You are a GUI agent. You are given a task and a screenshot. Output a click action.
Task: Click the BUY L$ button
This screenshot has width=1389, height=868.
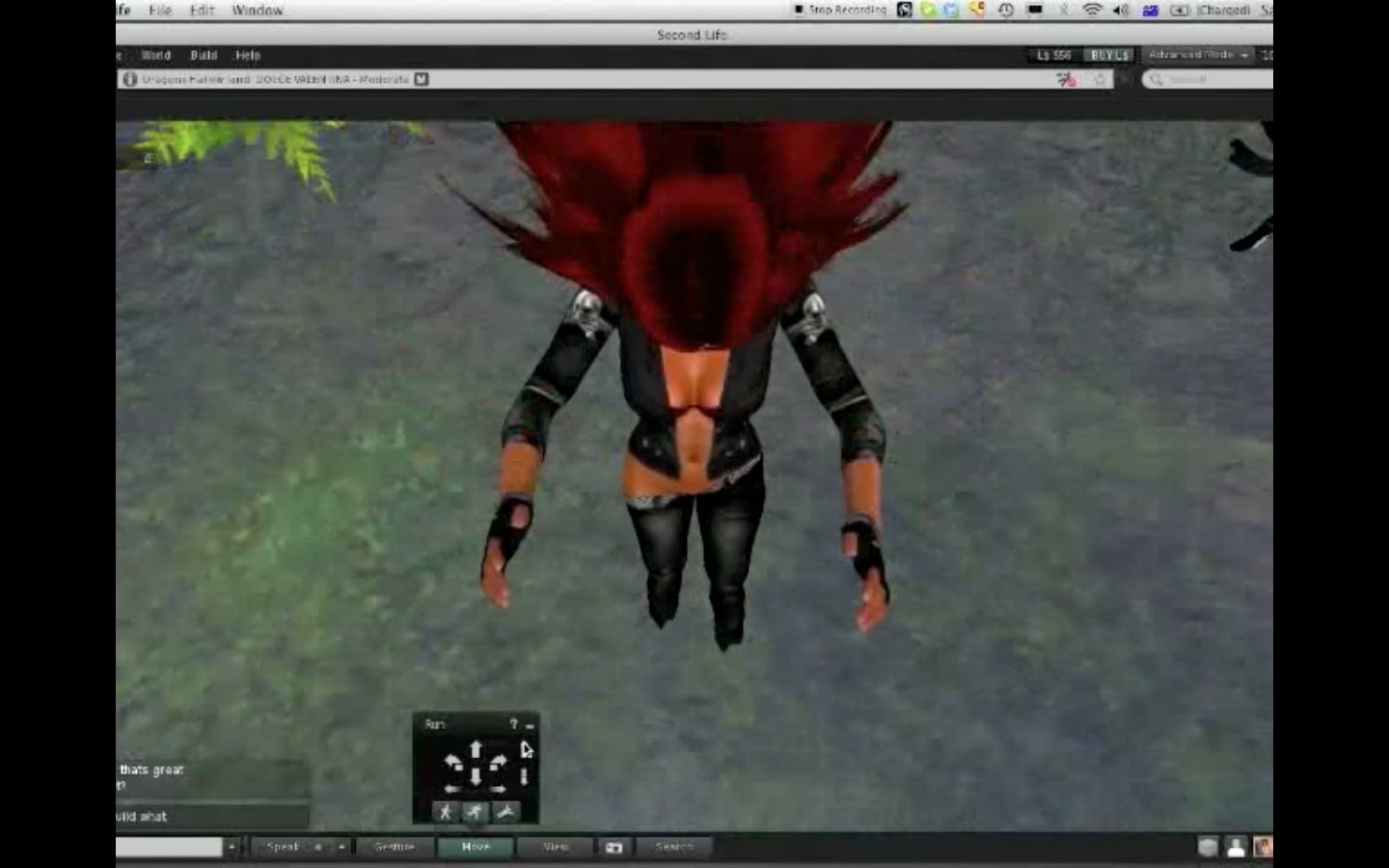1108,55
